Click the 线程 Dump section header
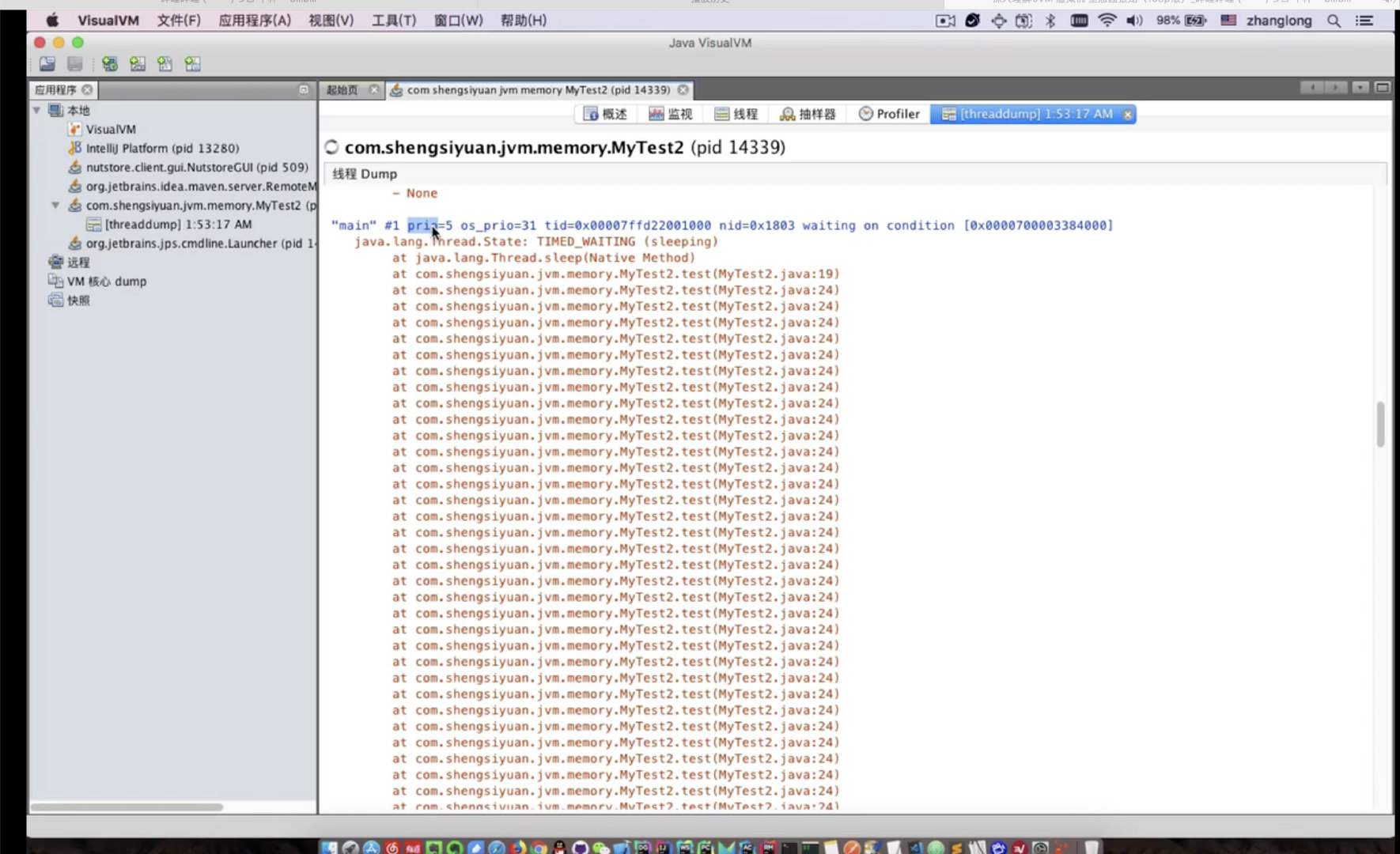 pos(365,174)
